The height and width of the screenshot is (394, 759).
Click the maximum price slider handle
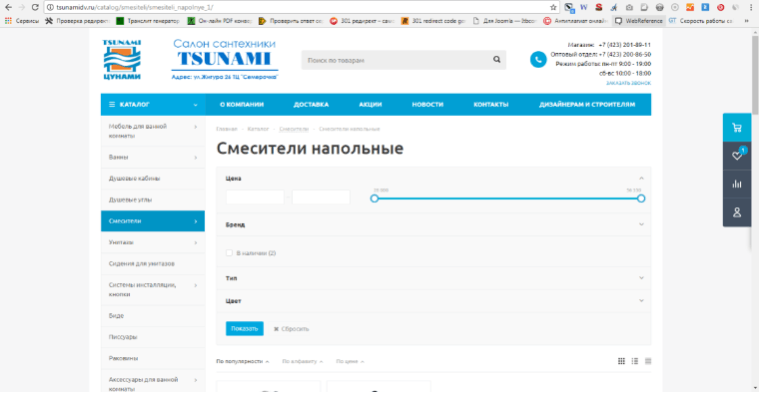pyautogui.click(x=641, y=198)
